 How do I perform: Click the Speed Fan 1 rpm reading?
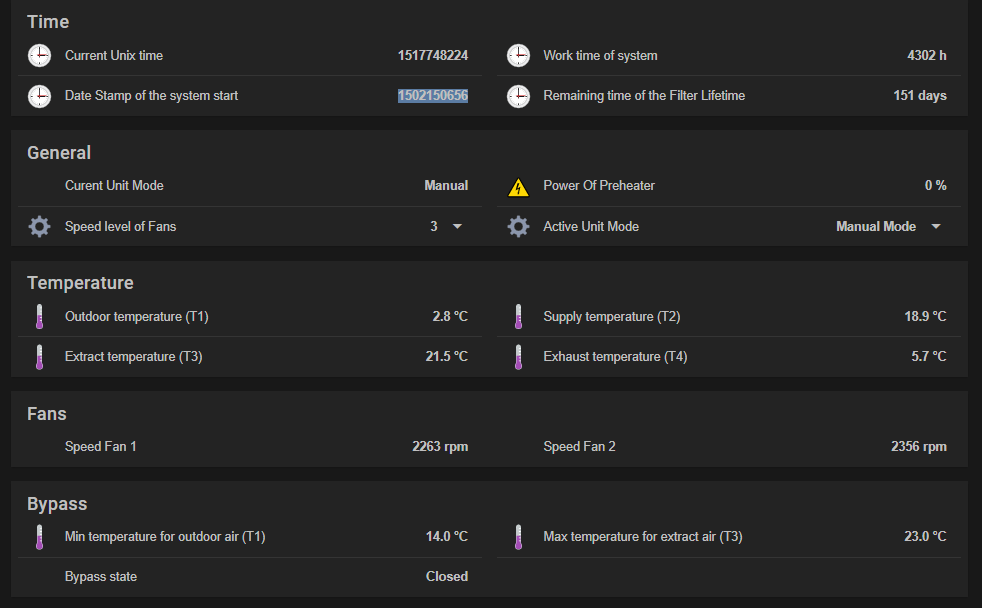(440, 447)
